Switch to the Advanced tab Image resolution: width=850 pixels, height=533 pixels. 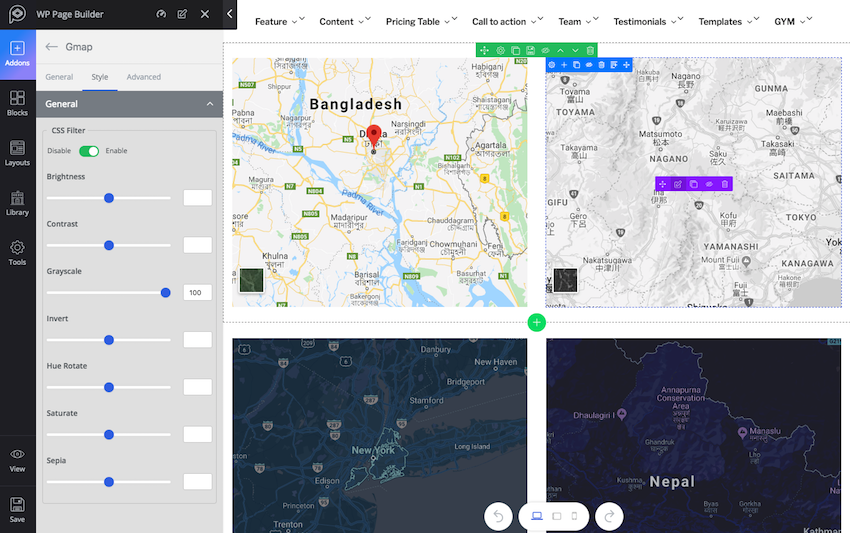point(144,77)
